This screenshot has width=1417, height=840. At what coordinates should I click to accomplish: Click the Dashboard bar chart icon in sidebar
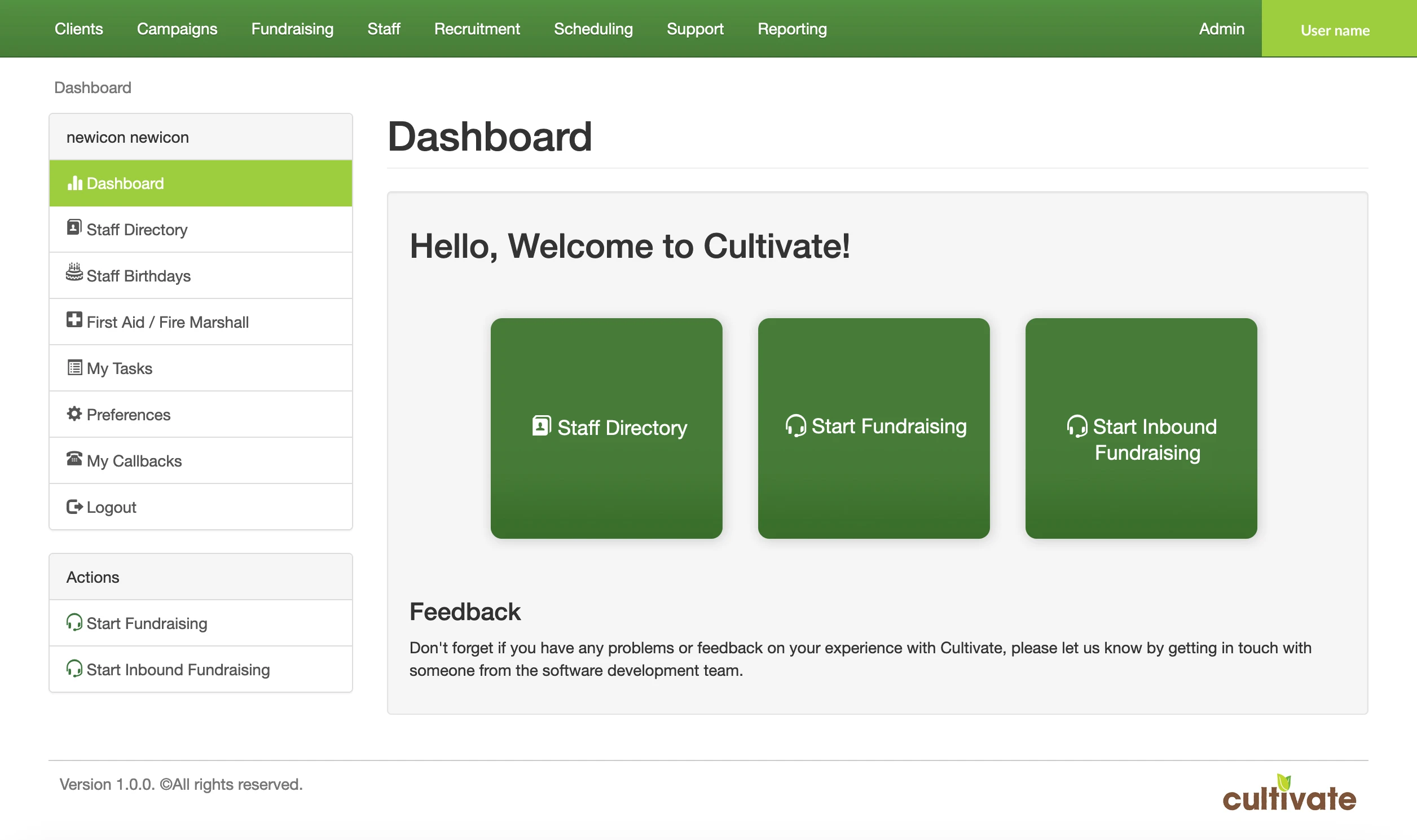(x=74, y=183)
